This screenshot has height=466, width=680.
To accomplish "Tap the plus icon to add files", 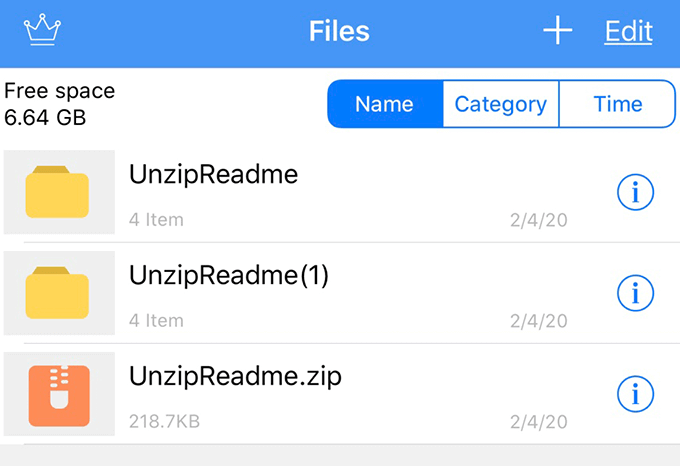I will point(557,31).
